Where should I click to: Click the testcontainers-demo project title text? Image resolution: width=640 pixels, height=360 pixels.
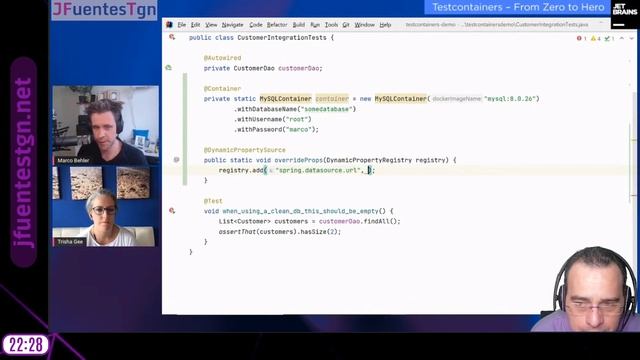[430, 25]
